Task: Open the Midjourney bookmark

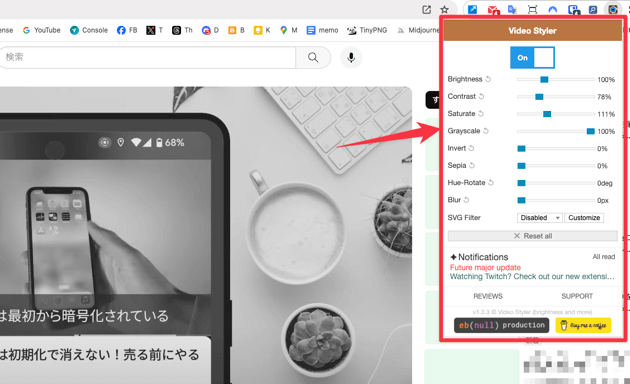Action: (418, 30)
